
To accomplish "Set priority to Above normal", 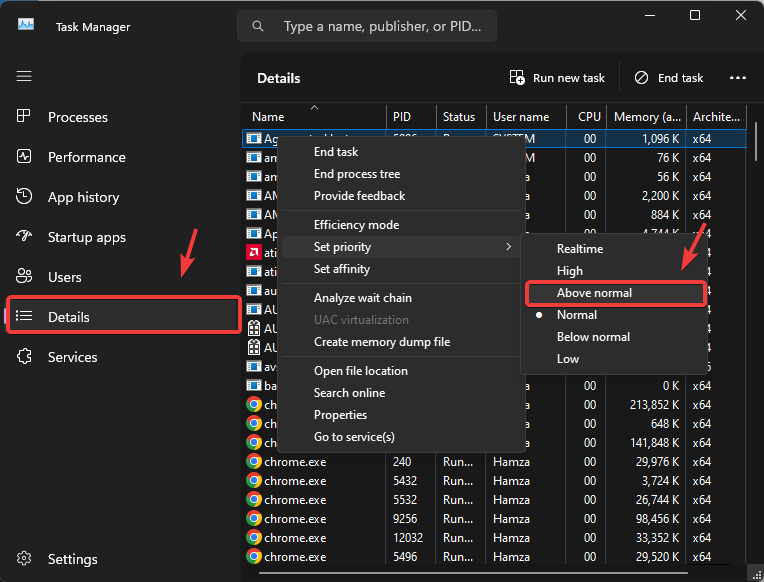I will click(594, 293).
